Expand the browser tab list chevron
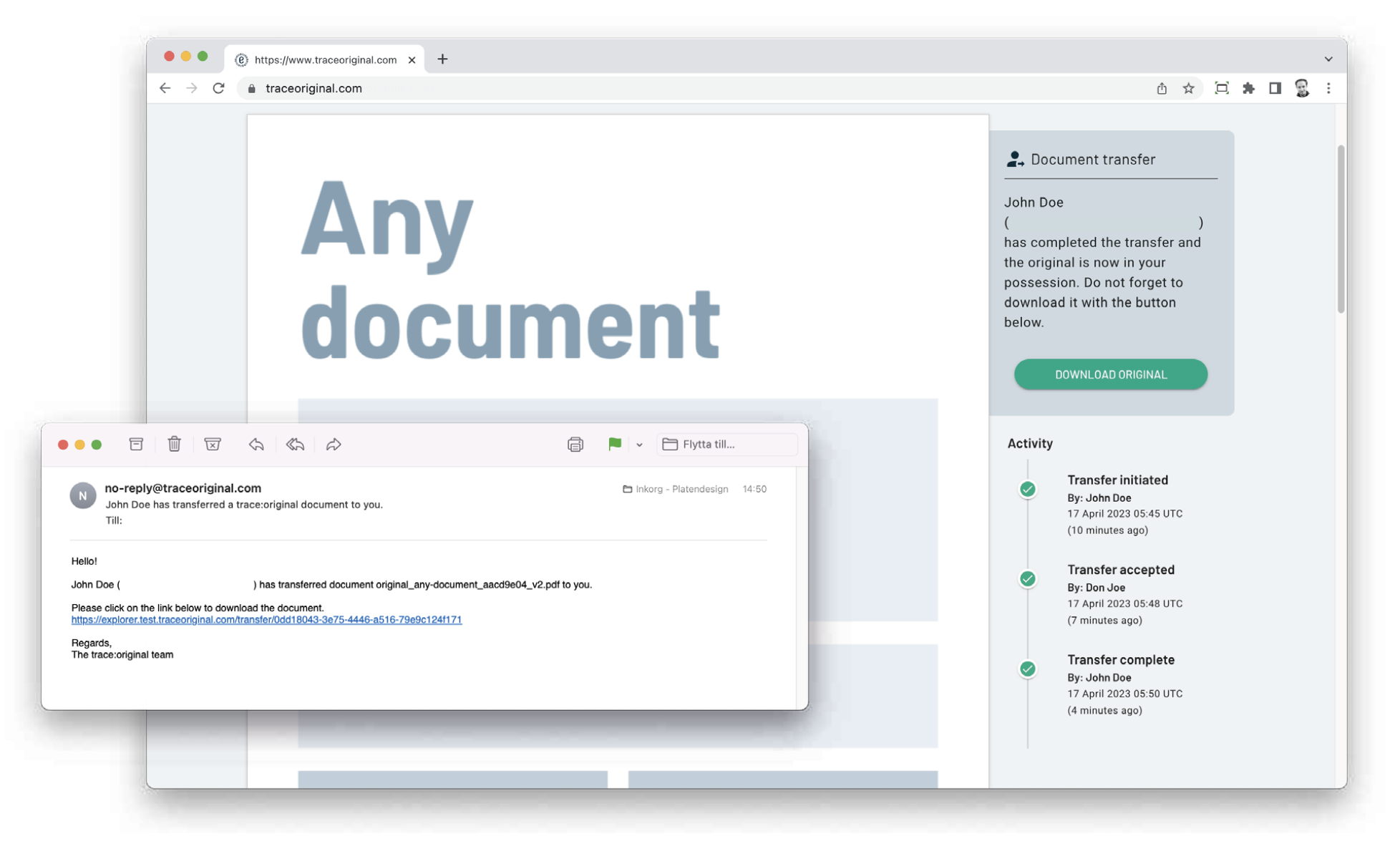Image resolution: width=1400 pixels, height=849 pixels. [1328, 59]
